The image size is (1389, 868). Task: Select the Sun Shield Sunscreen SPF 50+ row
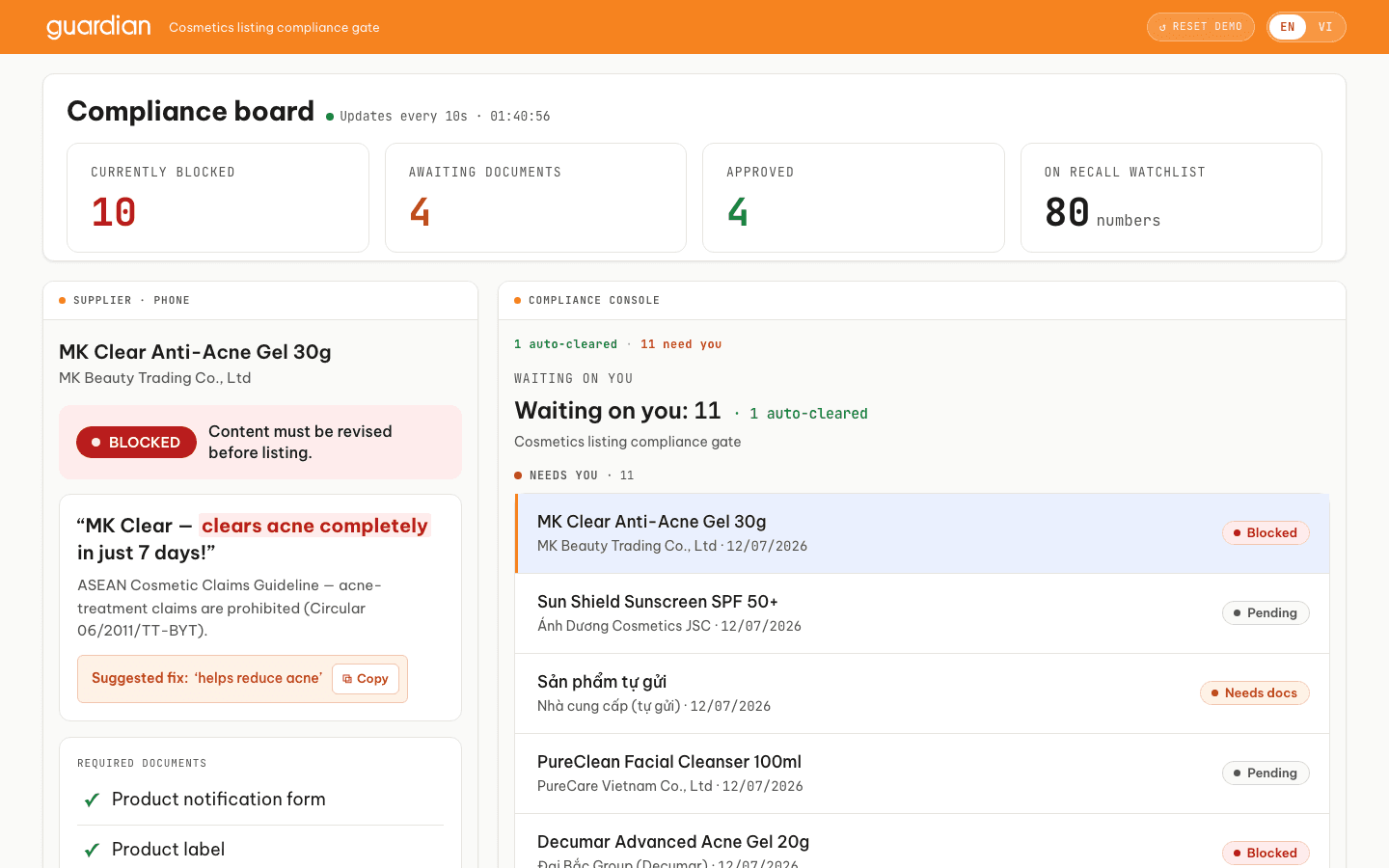922,613
